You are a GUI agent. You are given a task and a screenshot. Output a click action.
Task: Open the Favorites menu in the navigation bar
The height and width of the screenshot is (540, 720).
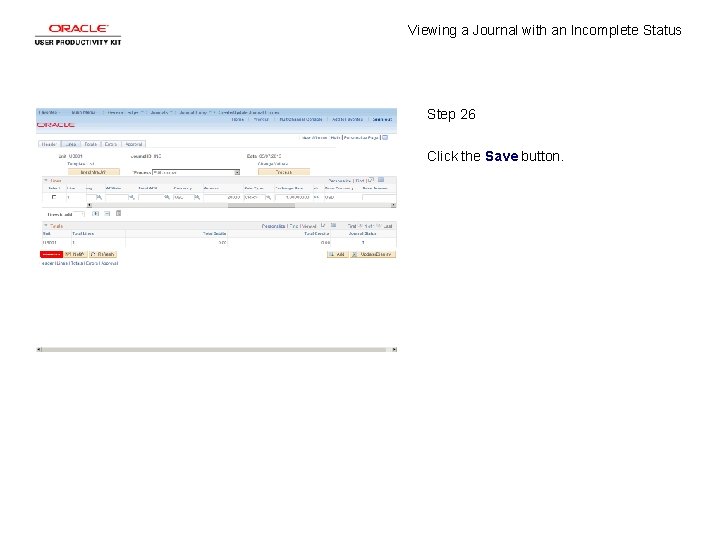tap(49, 112)
